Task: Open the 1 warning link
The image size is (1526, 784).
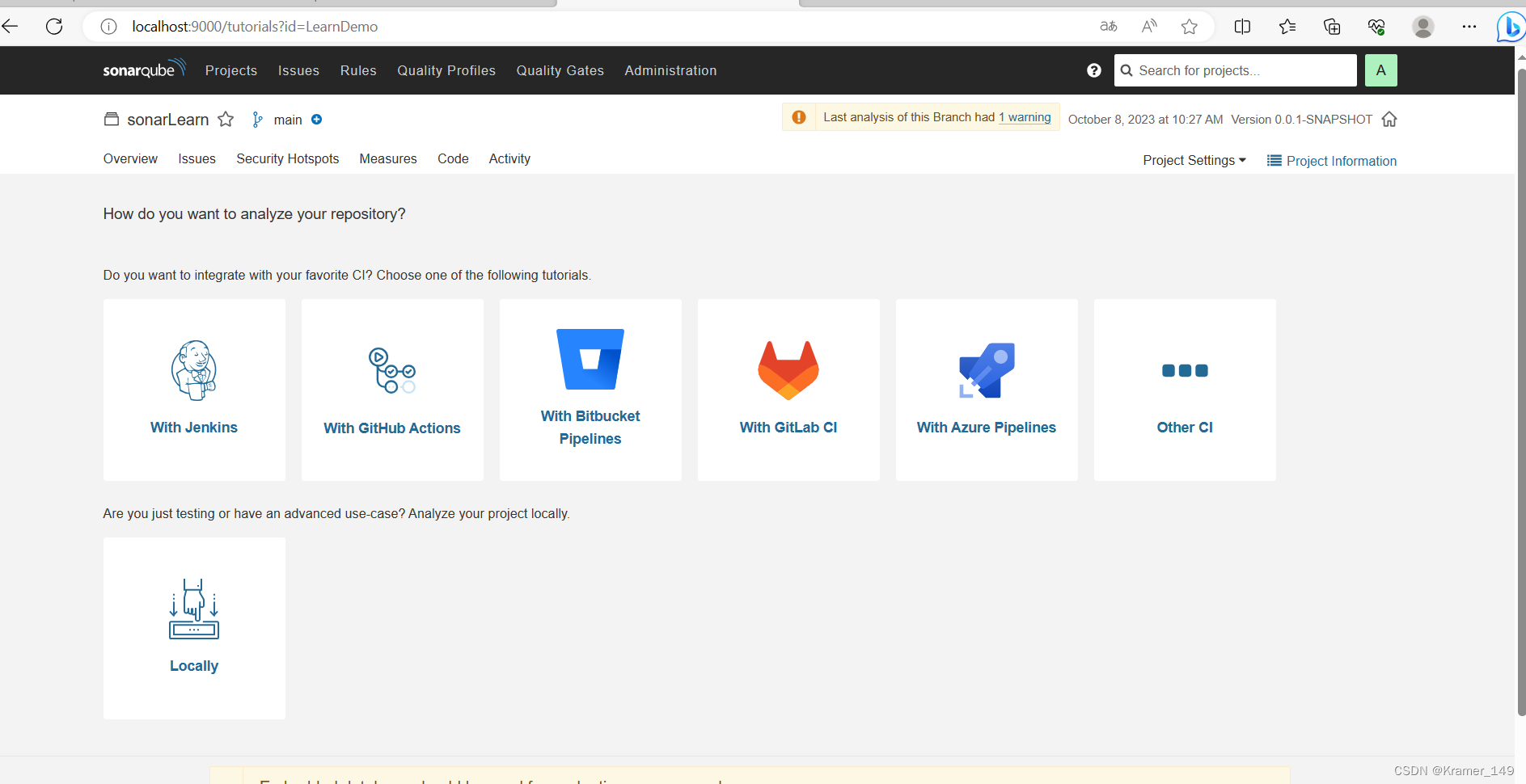Action: coord(1025,117)
